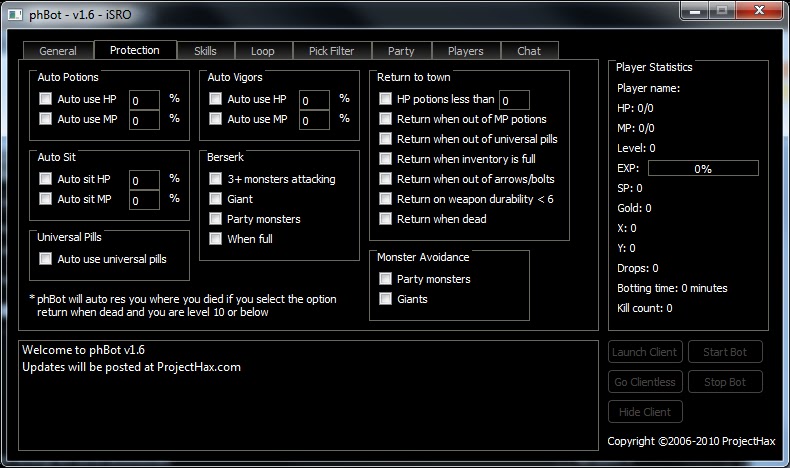This screenshot has height=468, width=790.
Task: Click the EXP progress bar
Action: click(x=703, y=168)
